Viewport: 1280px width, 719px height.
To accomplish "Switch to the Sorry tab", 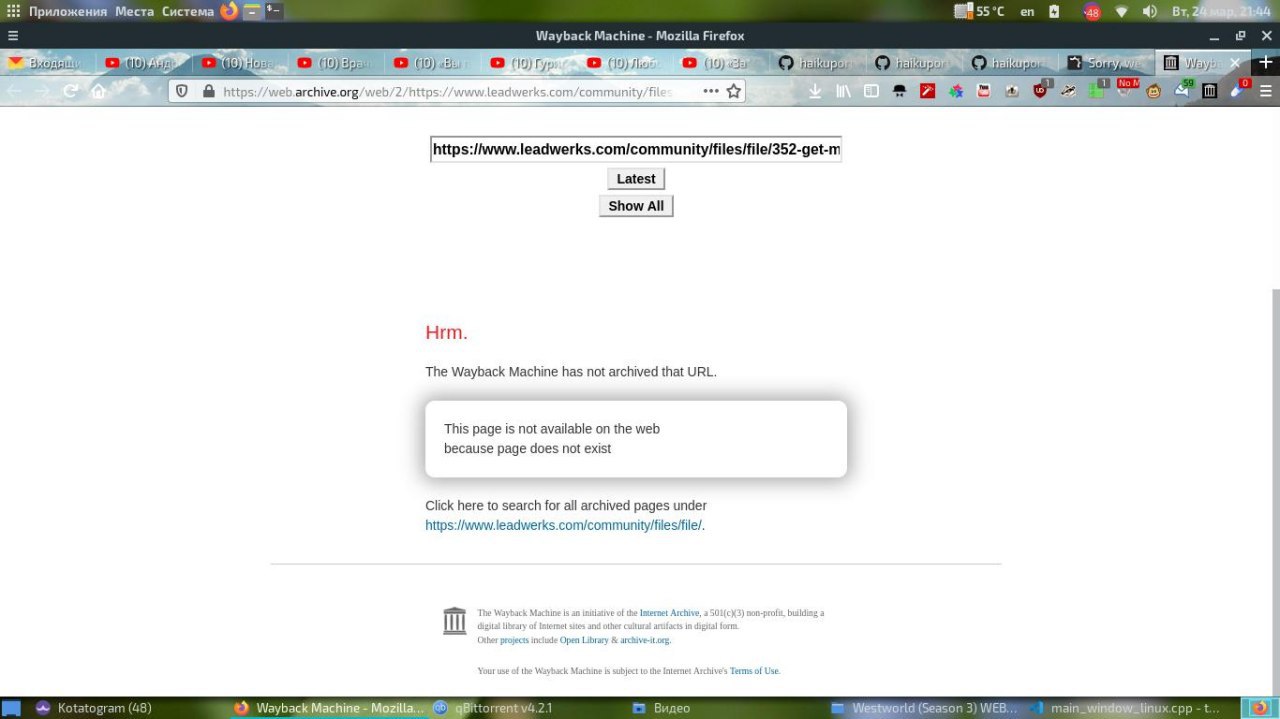I will pyautogui.click(x=1107, y=62).
